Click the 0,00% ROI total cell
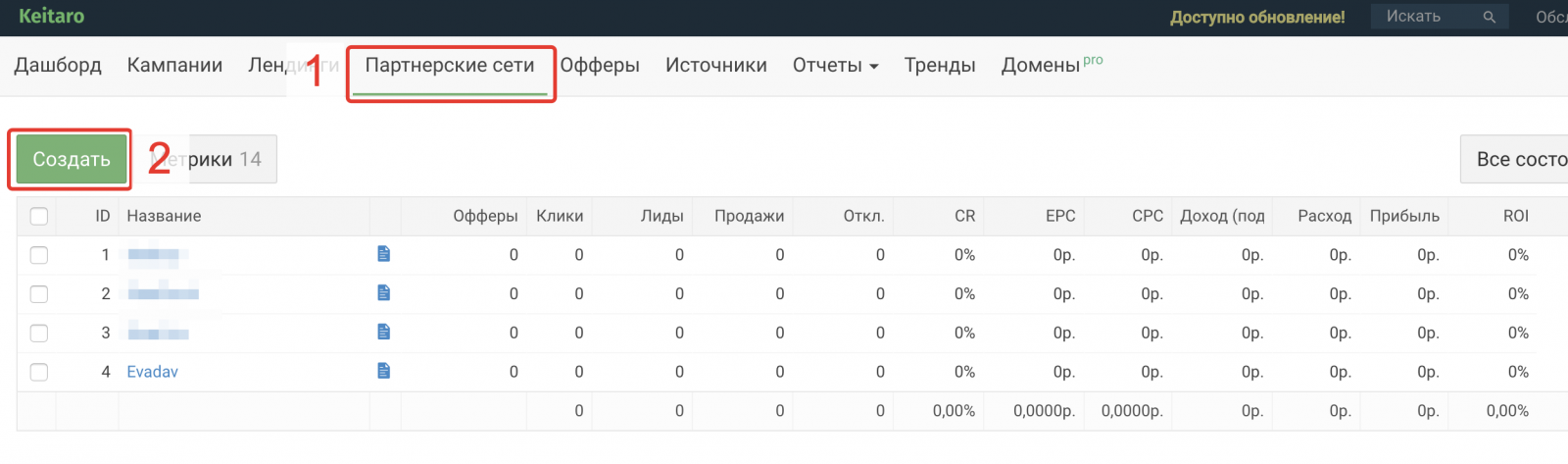Viewport: 1568px width, 464px height. tap(1507, 411)
